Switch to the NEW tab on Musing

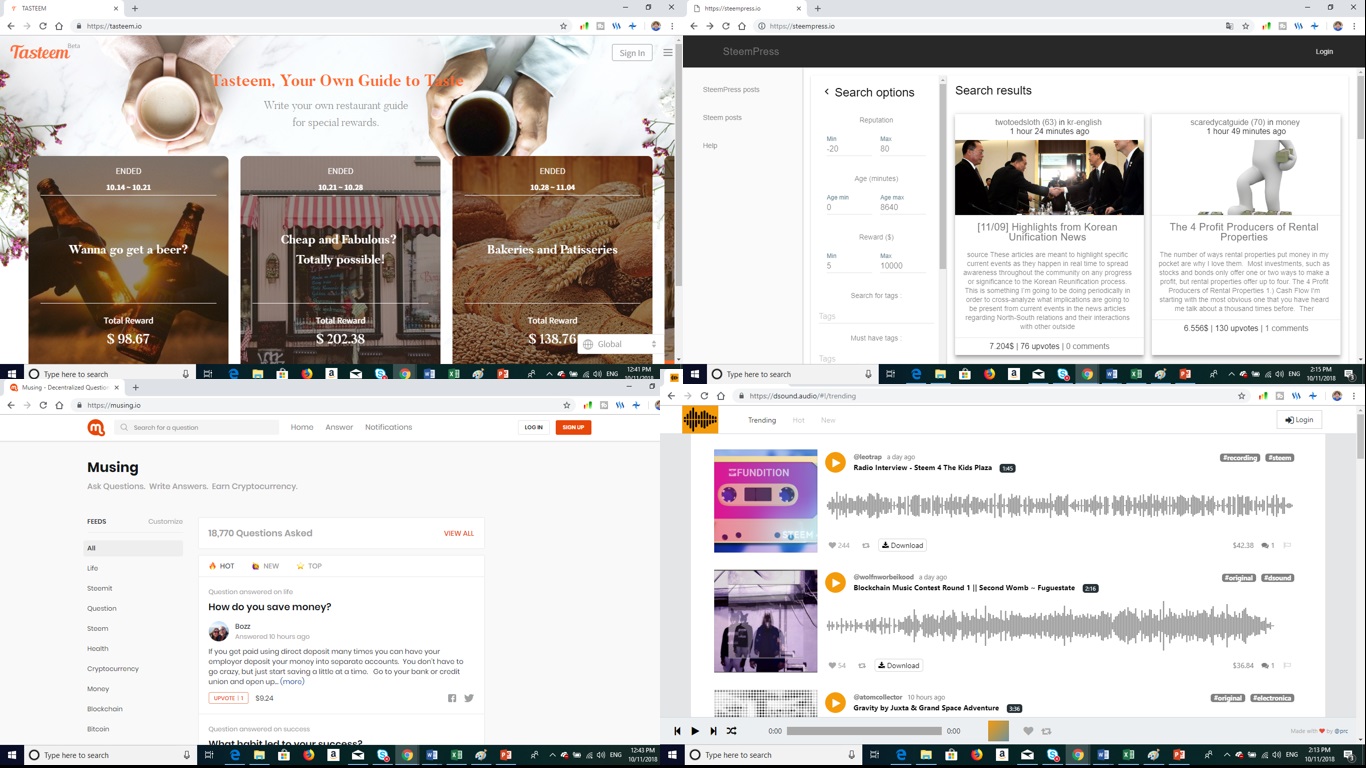click(266, 566)
